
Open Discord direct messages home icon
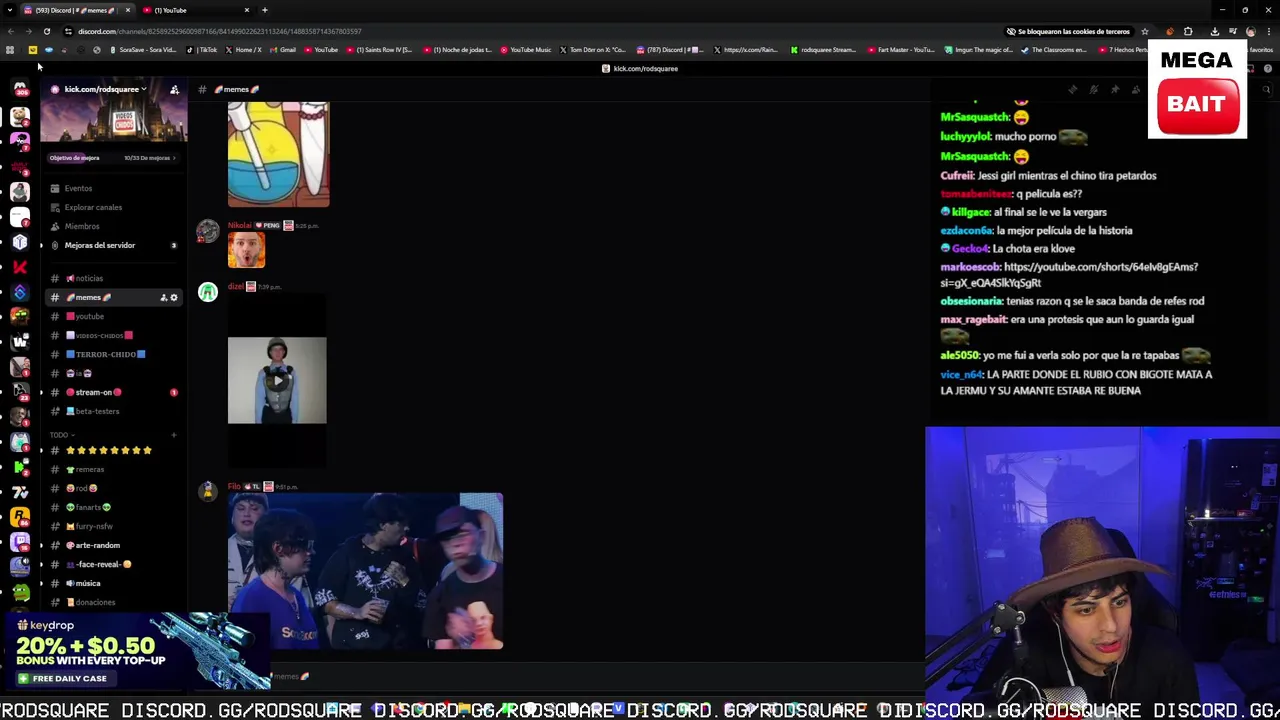(x=20, y=89)
